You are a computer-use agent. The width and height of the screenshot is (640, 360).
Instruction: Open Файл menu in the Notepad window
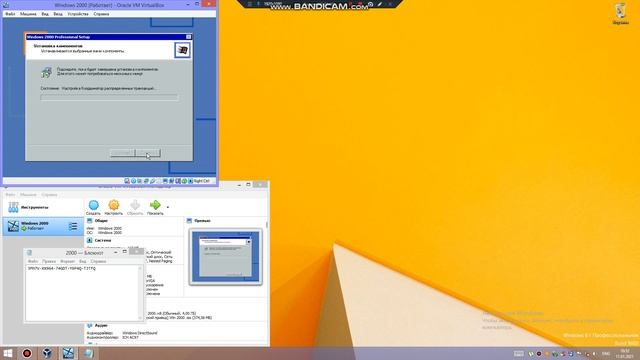click(33, 261)
